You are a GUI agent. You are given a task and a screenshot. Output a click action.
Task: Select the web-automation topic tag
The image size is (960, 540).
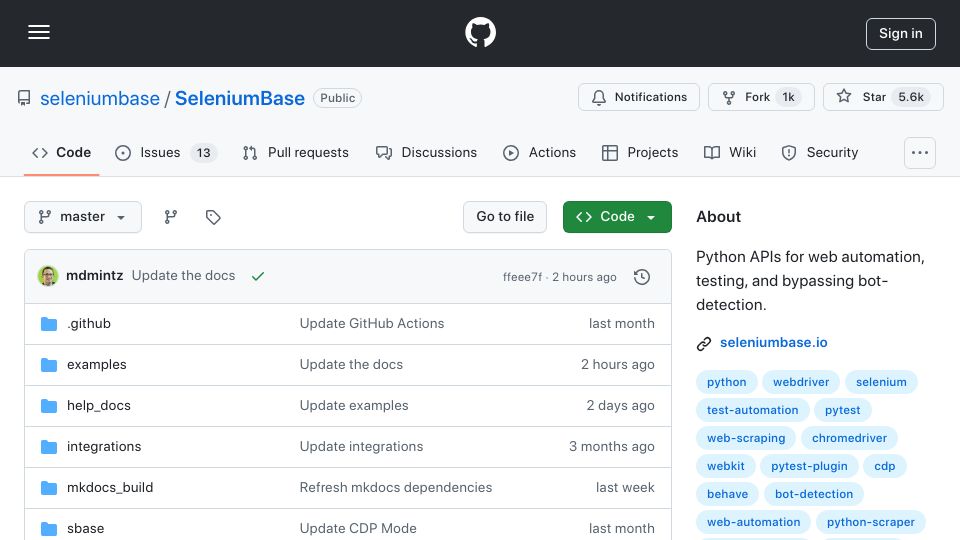[754, 522]
